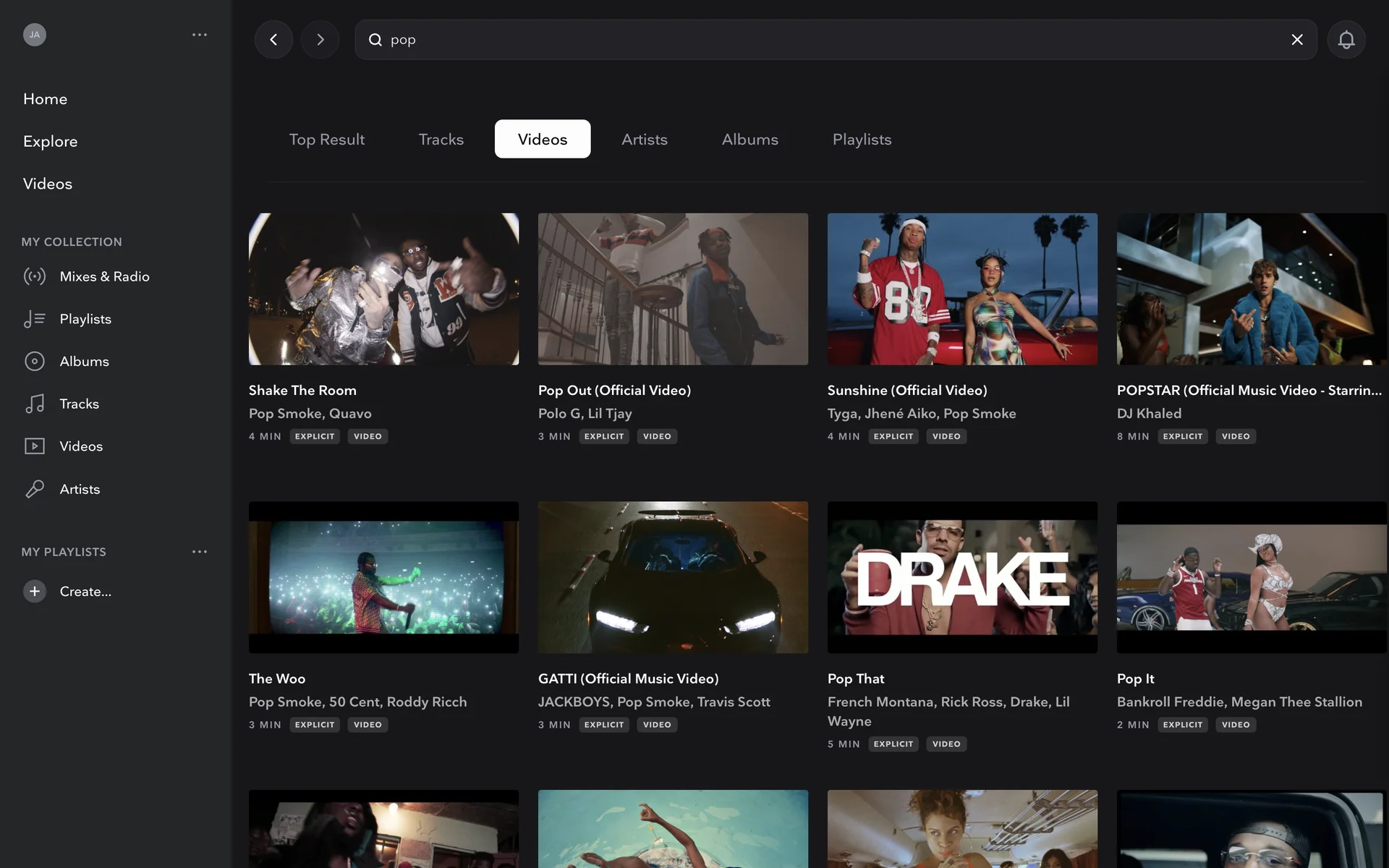Viewport: 1389px width, 868px height.
Task: Open the JA profile avatar
Action: (34, 35)
